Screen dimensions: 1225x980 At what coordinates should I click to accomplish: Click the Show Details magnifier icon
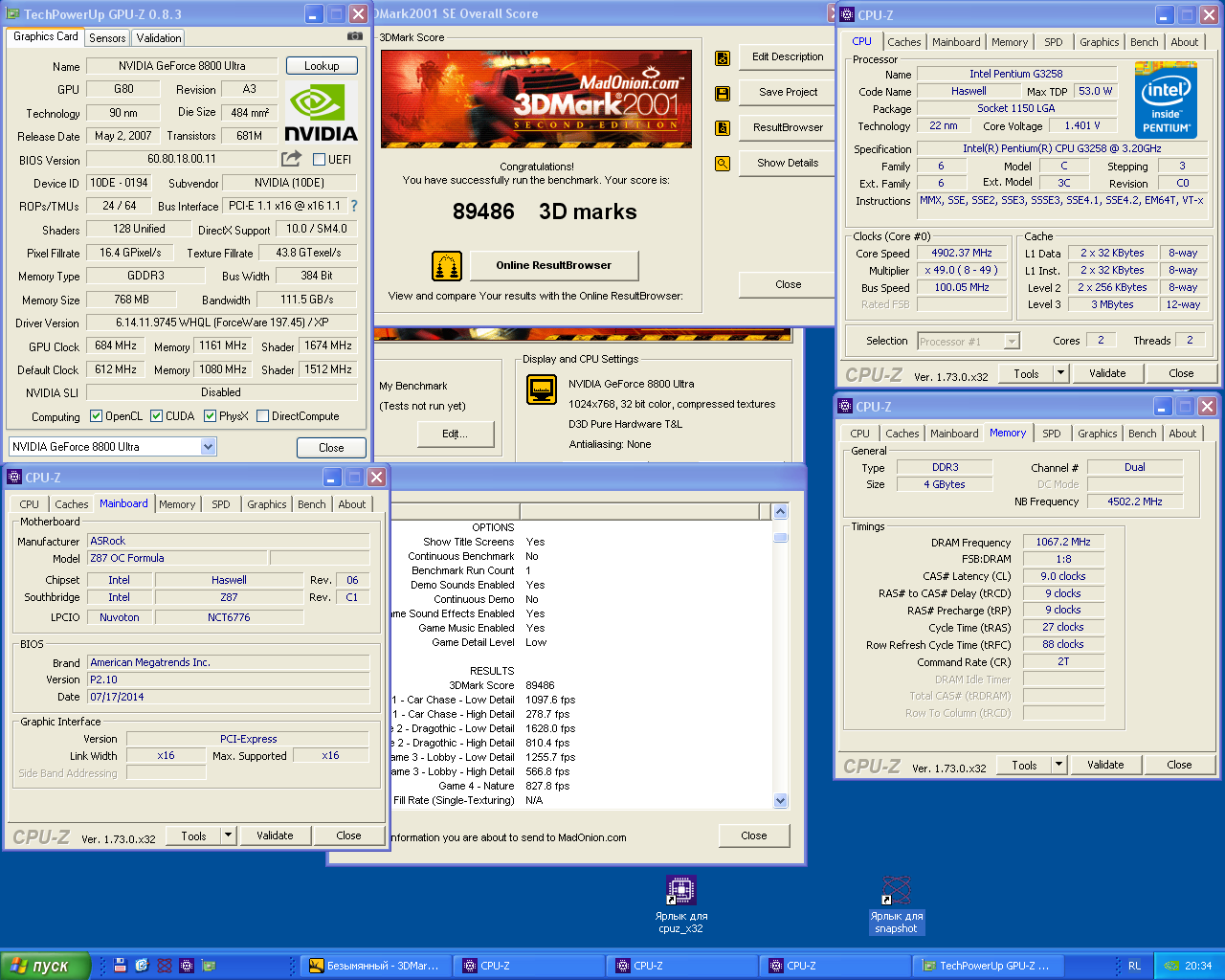[723, 164]
